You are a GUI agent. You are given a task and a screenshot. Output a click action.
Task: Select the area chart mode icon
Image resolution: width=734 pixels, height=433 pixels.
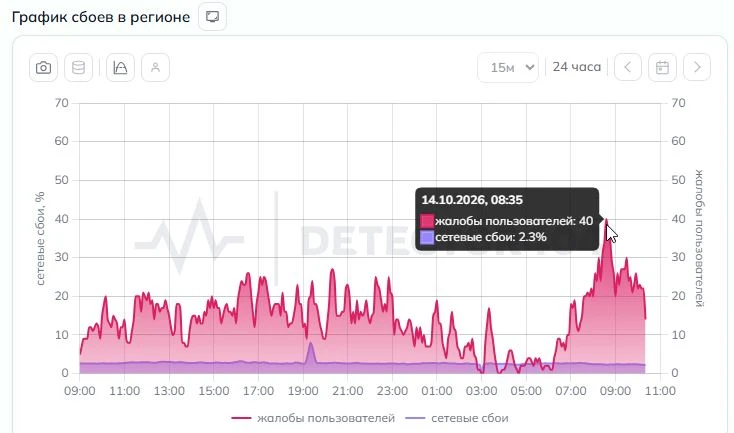[x=120, y=67]
